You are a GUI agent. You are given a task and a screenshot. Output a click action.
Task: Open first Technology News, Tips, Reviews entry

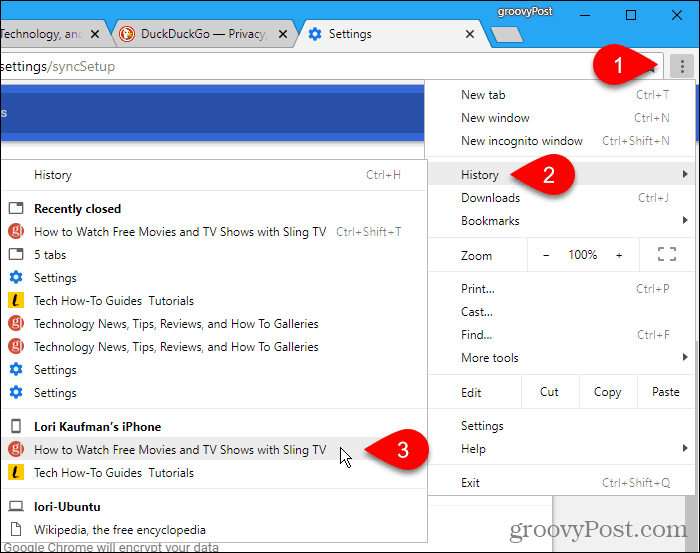click(x=214, y=324)
